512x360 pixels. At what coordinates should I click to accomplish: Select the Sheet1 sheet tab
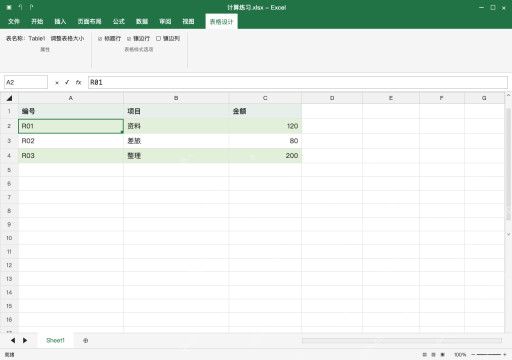tap(55, 340)
